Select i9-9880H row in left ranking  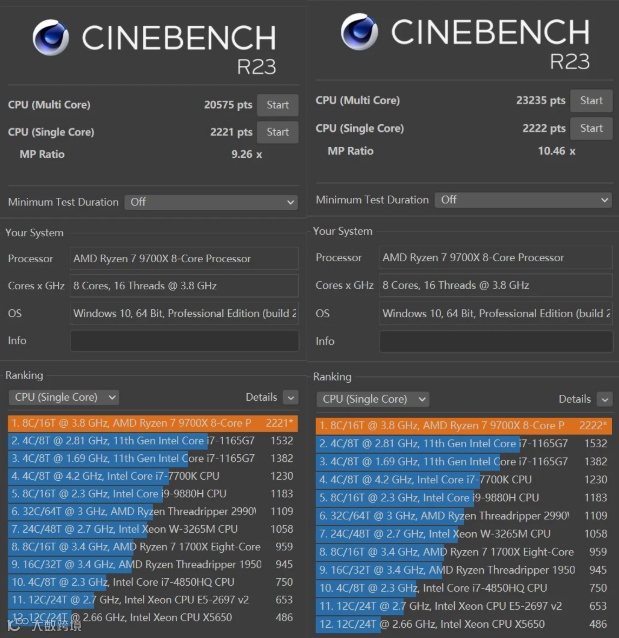pyautogui.click(x=153, y=494)
